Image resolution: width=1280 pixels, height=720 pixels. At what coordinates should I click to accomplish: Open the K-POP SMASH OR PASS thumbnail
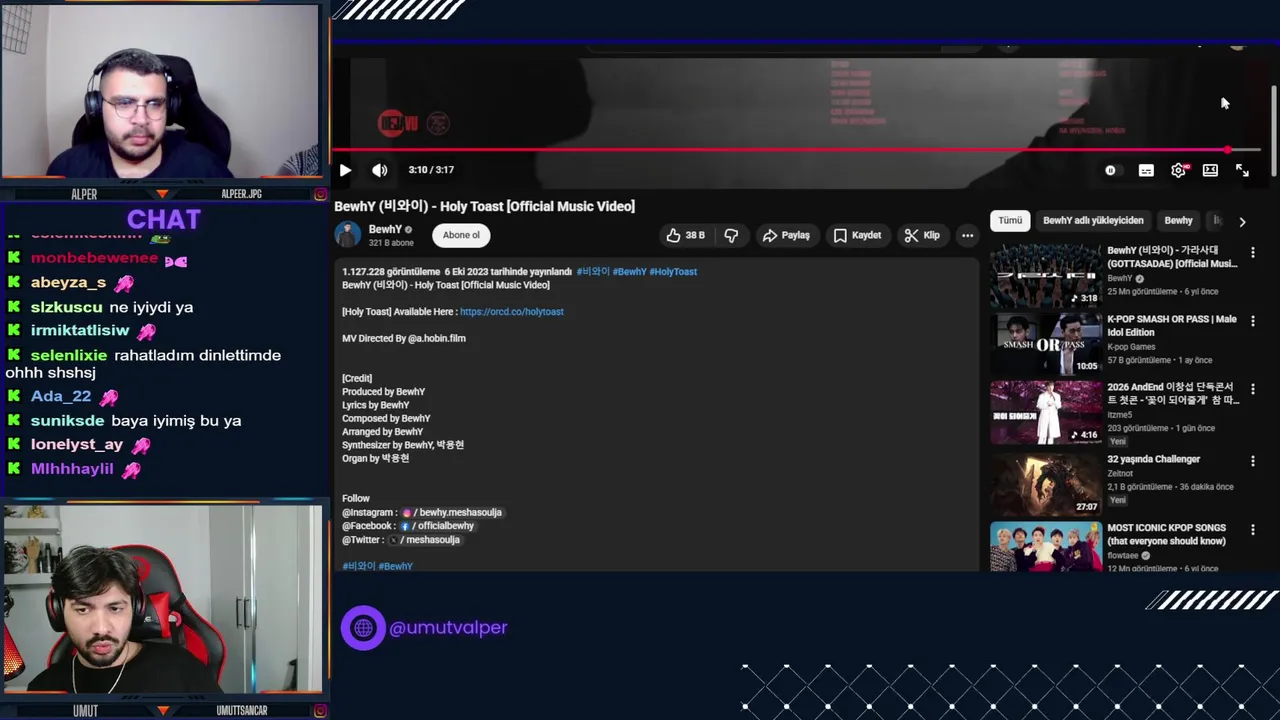coord(1046,344)
